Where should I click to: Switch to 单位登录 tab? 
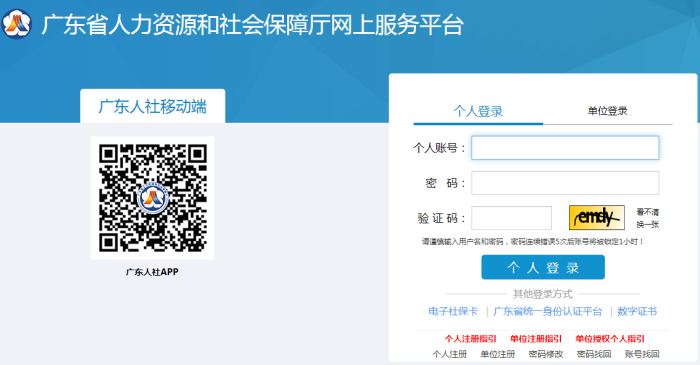pos(608,111)
